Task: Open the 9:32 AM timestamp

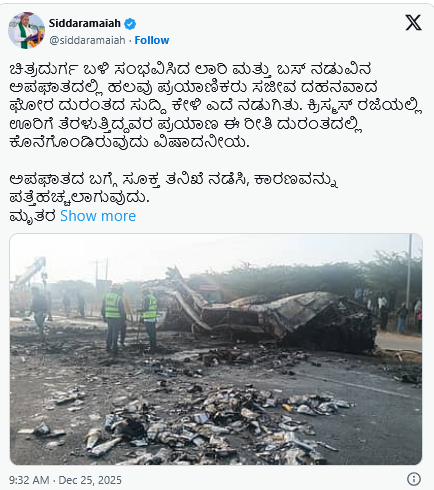Action: [x=29, y=480]
